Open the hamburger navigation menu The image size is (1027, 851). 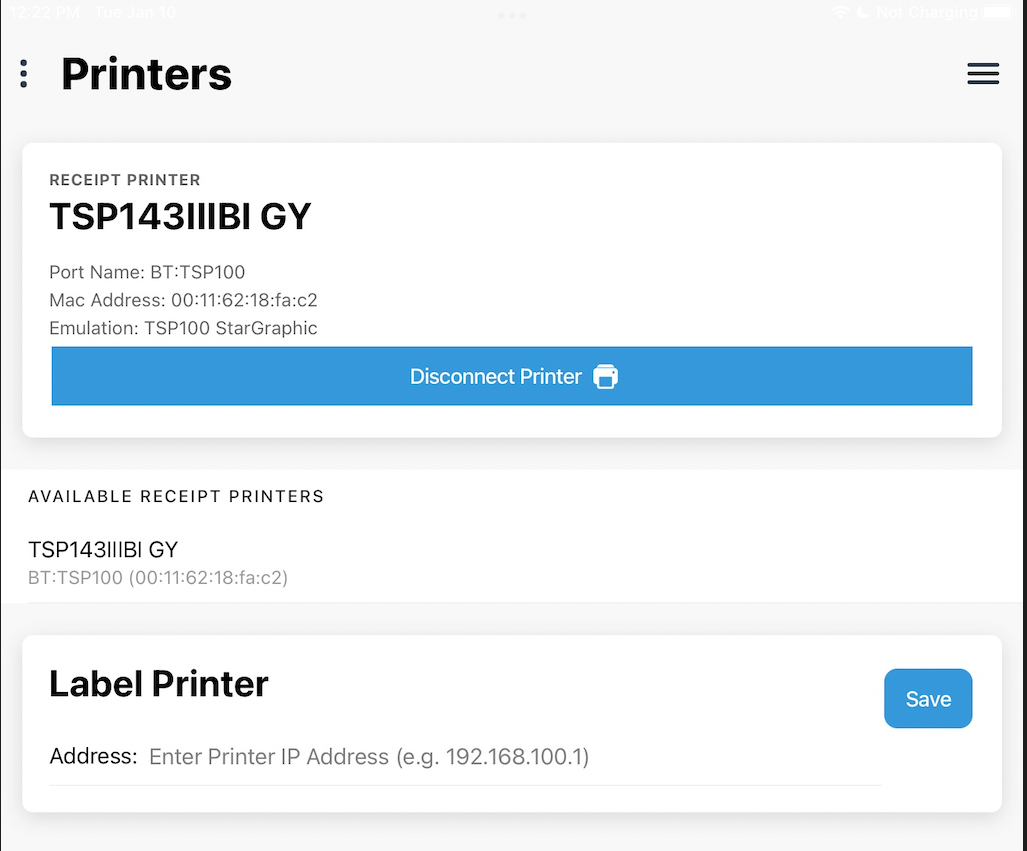coord(983,74)
